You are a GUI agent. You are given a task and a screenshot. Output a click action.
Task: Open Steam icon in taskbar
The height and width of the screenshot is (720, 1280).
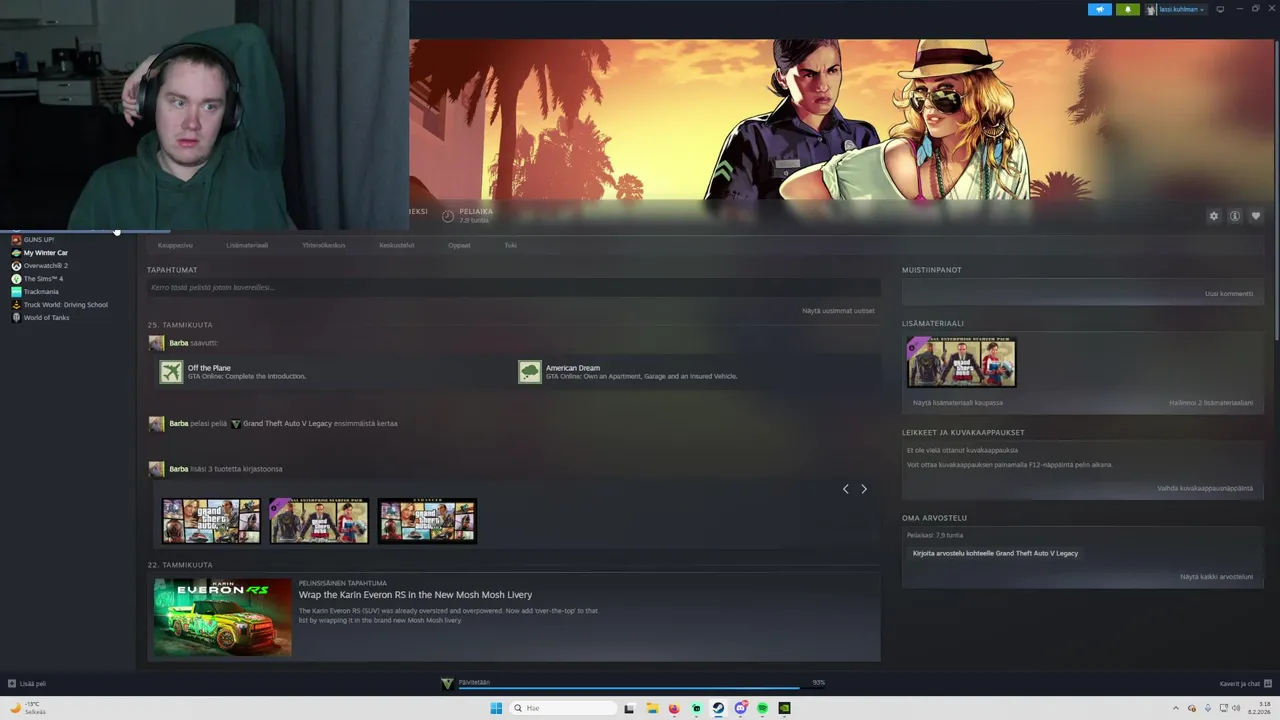pos(718,708)
